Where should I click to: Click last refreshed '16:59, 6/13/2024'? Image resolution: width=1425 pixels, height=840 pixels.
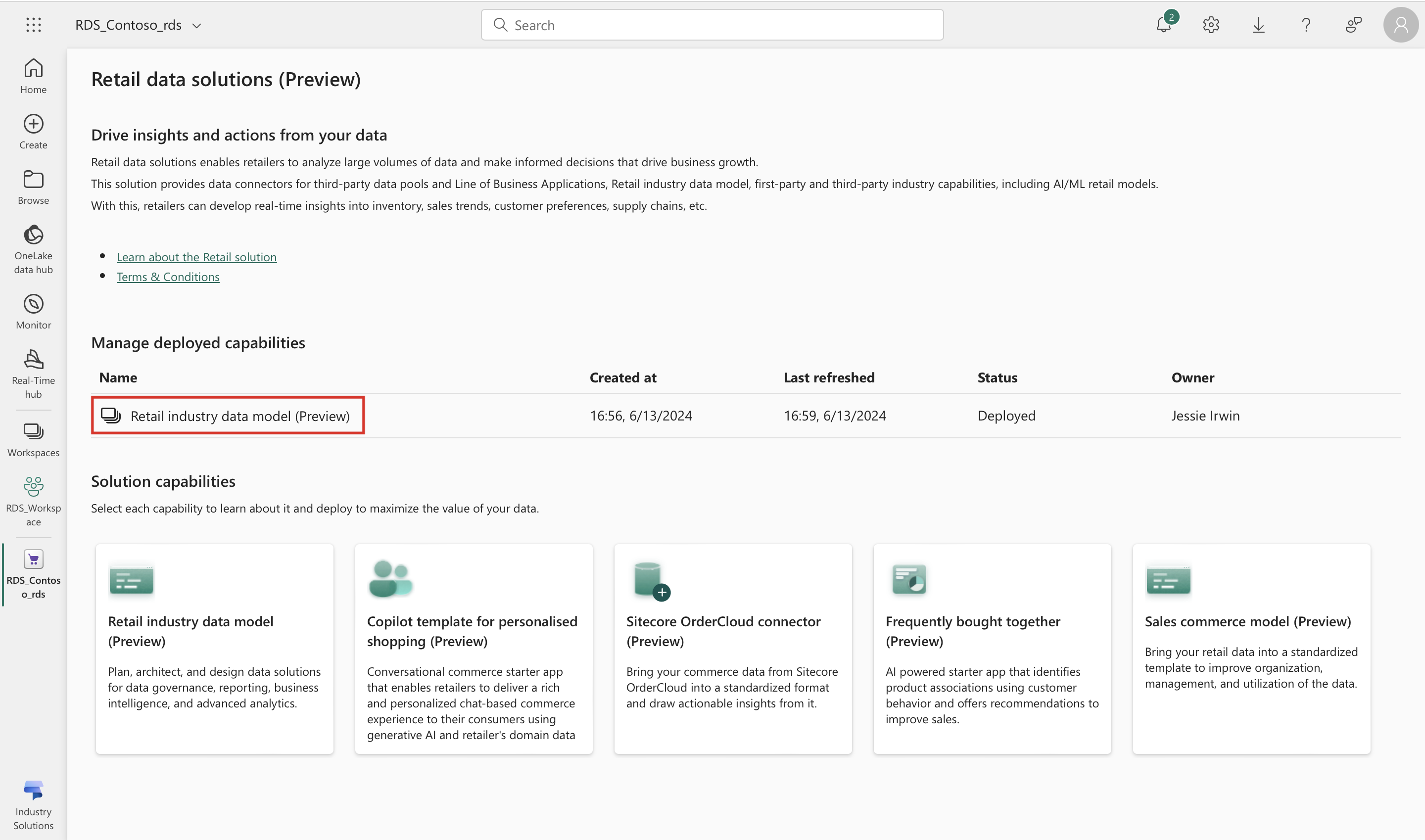[835, 416]
